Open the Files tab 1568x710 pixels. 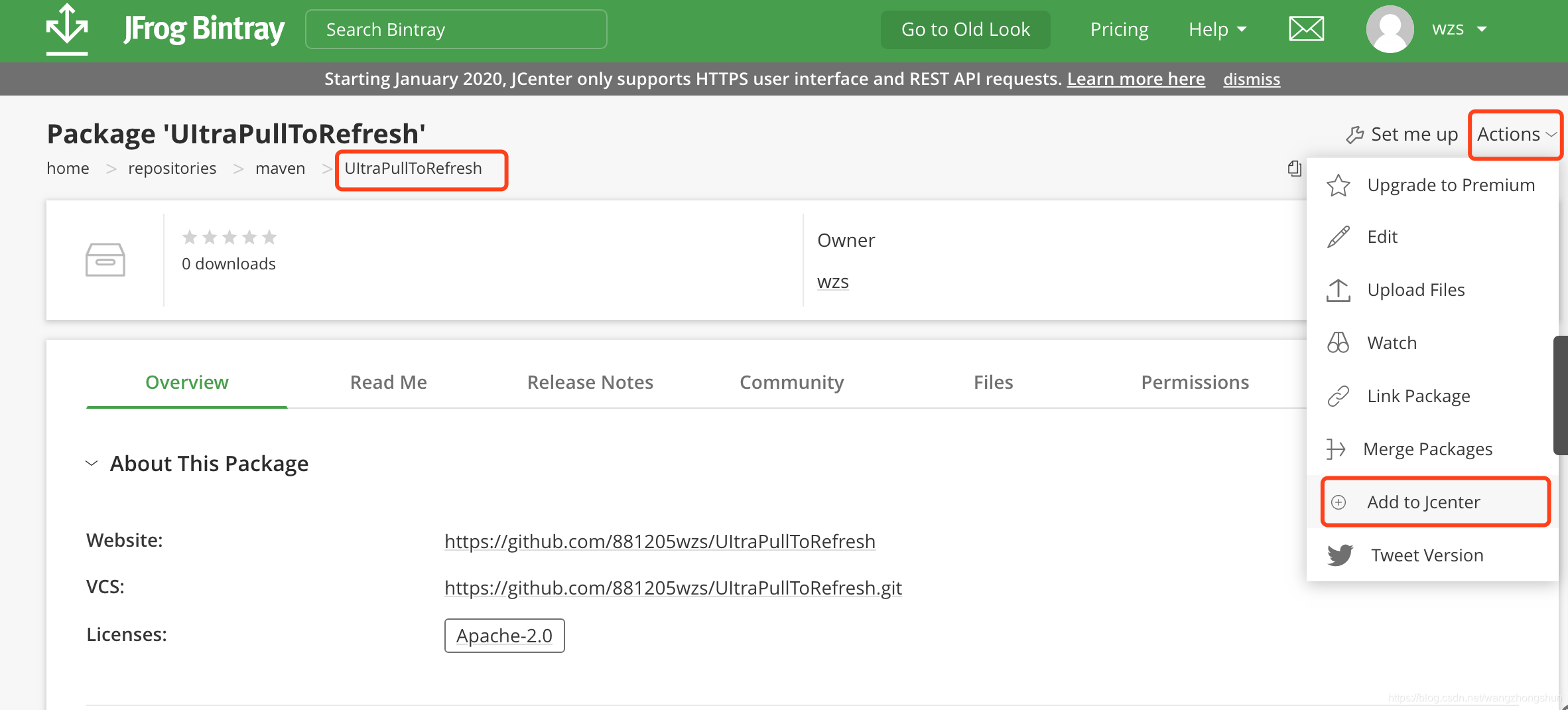click(994, 382)
